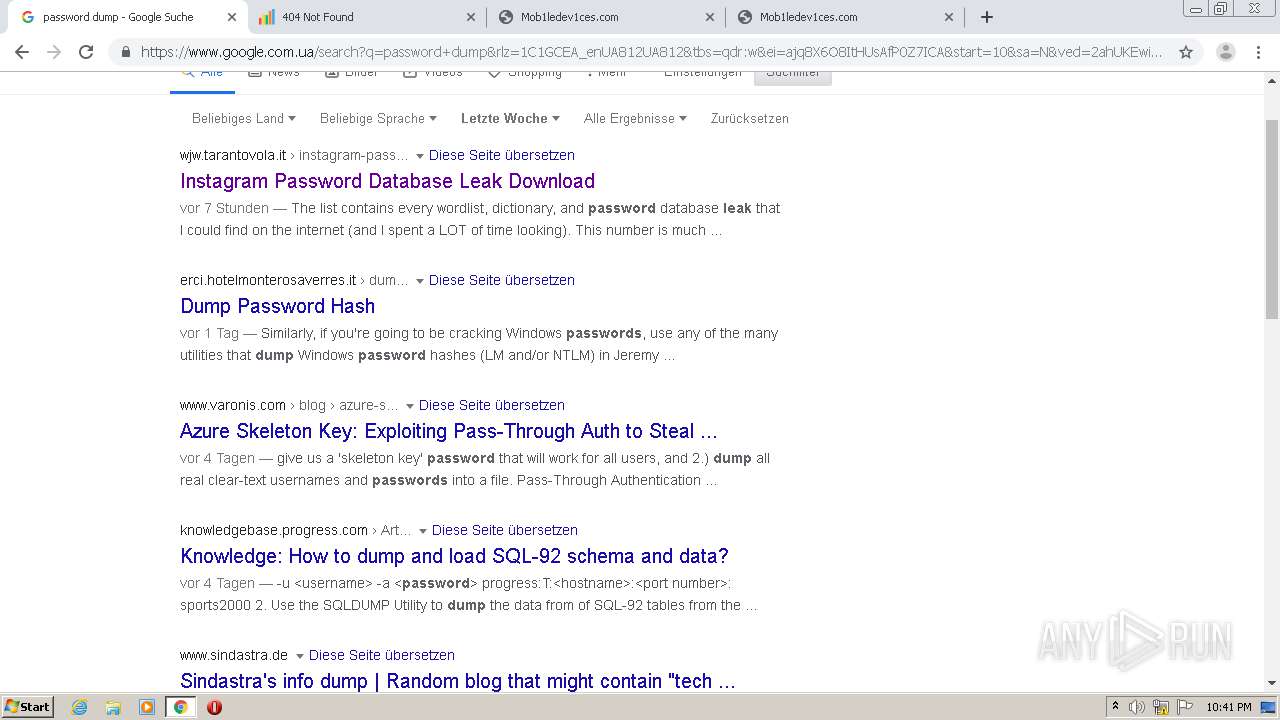The image size is (1280, 720).
Task: Click the address bar URL field
Action: [650, 52]
